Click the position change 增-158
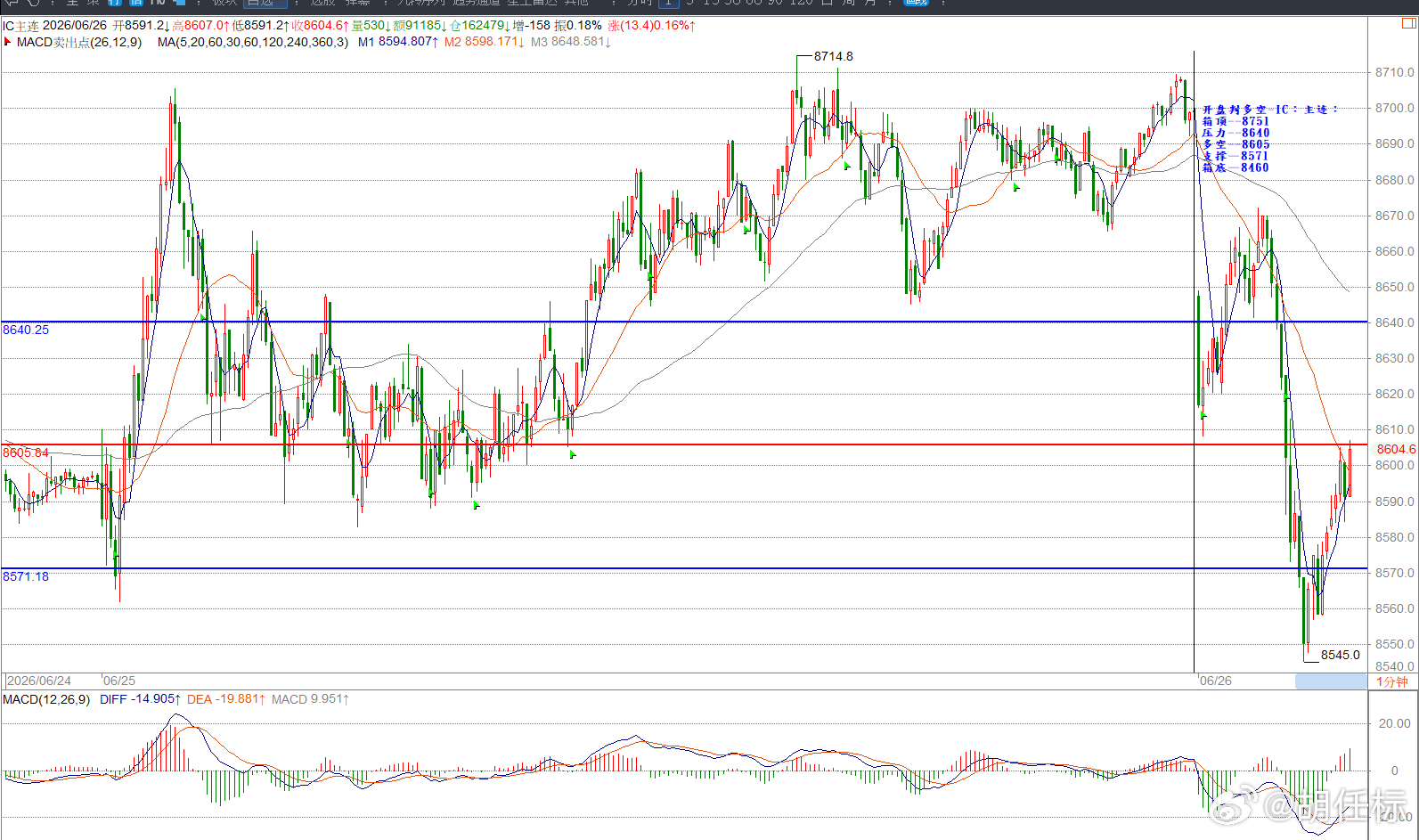The image size is (1419, 840). 532,26
